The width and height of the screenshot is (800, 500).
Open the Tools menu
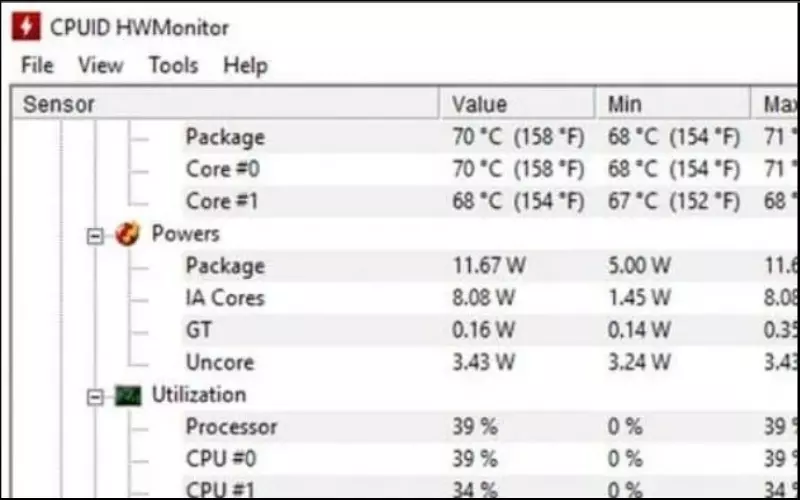click(173, 65)
